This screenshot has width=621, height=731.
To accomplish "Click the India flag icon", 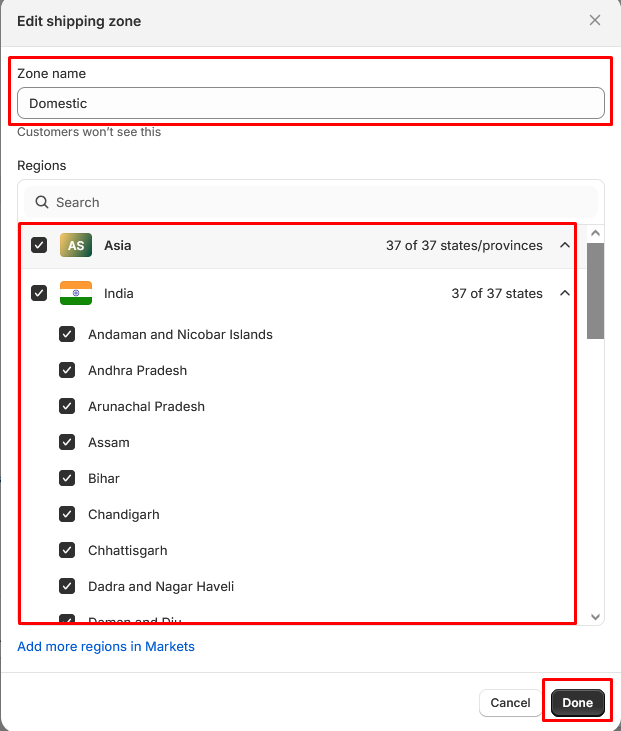I will point(76,293).
